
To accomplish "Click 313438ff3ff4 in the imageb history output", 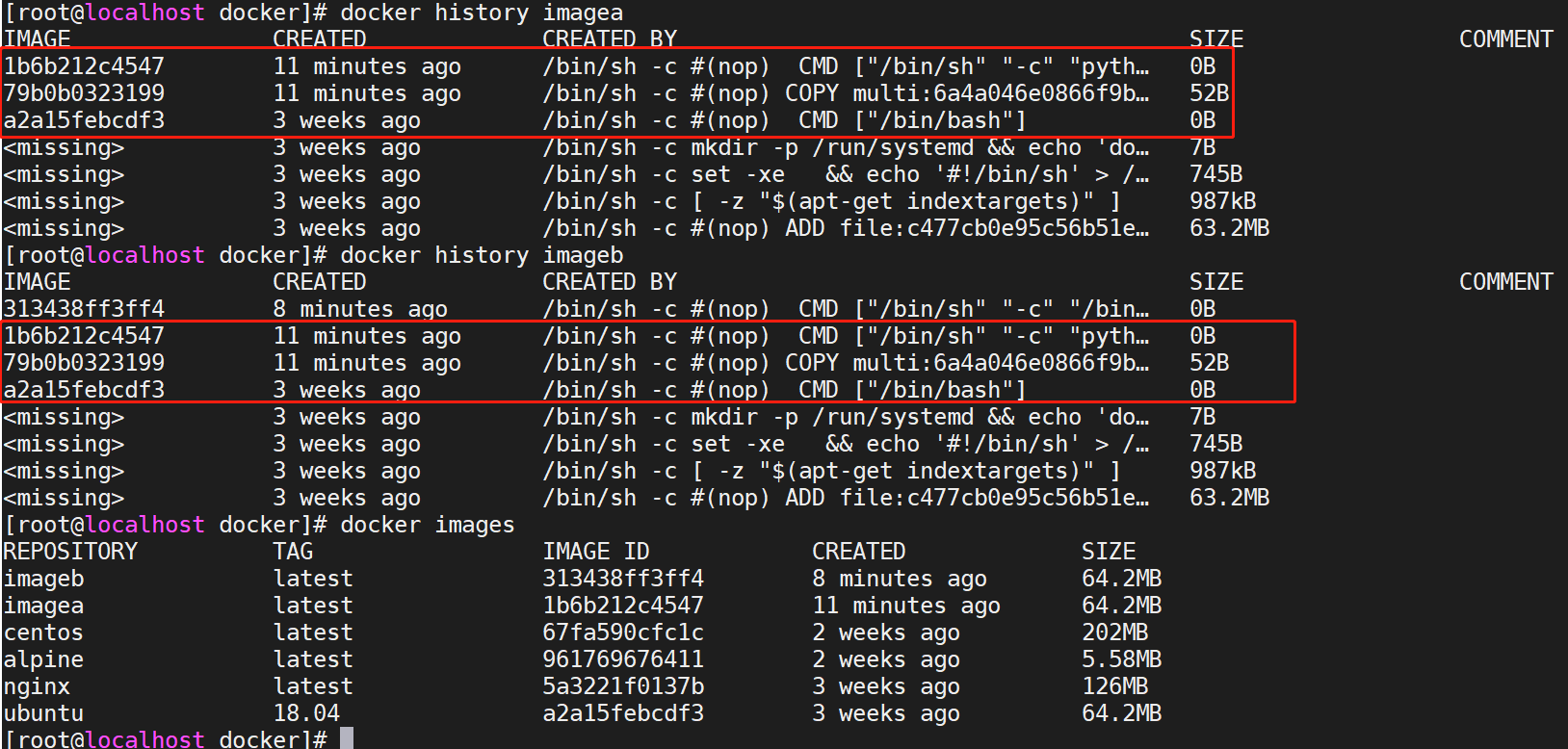I will click(x=84, y=309).
